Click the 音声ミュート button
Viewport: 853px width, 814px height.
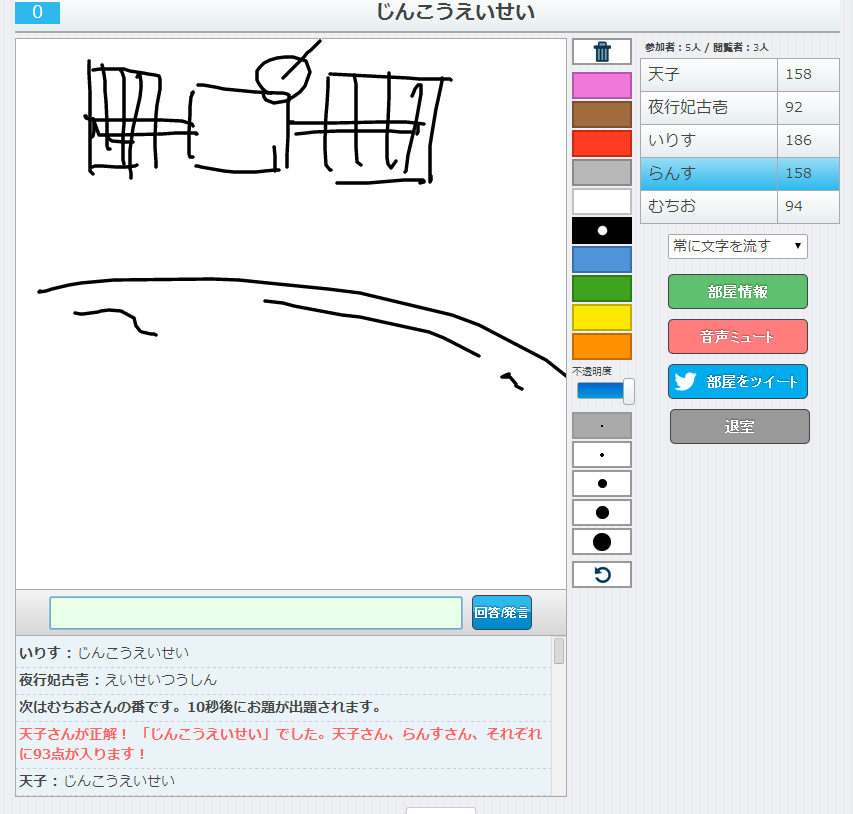[x=737, y=337]
